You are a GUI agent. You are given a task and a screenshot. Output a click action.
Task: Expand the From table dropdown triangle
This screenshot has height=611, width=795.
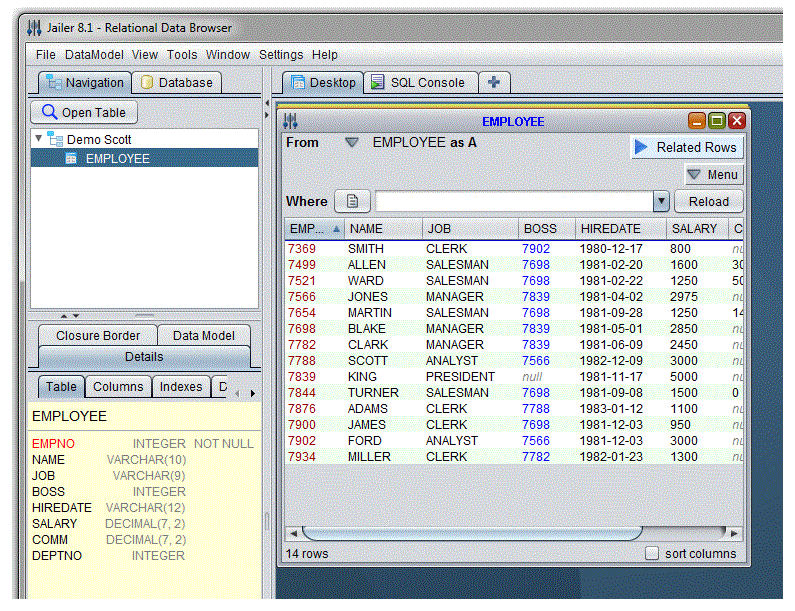tap(351, 143)
